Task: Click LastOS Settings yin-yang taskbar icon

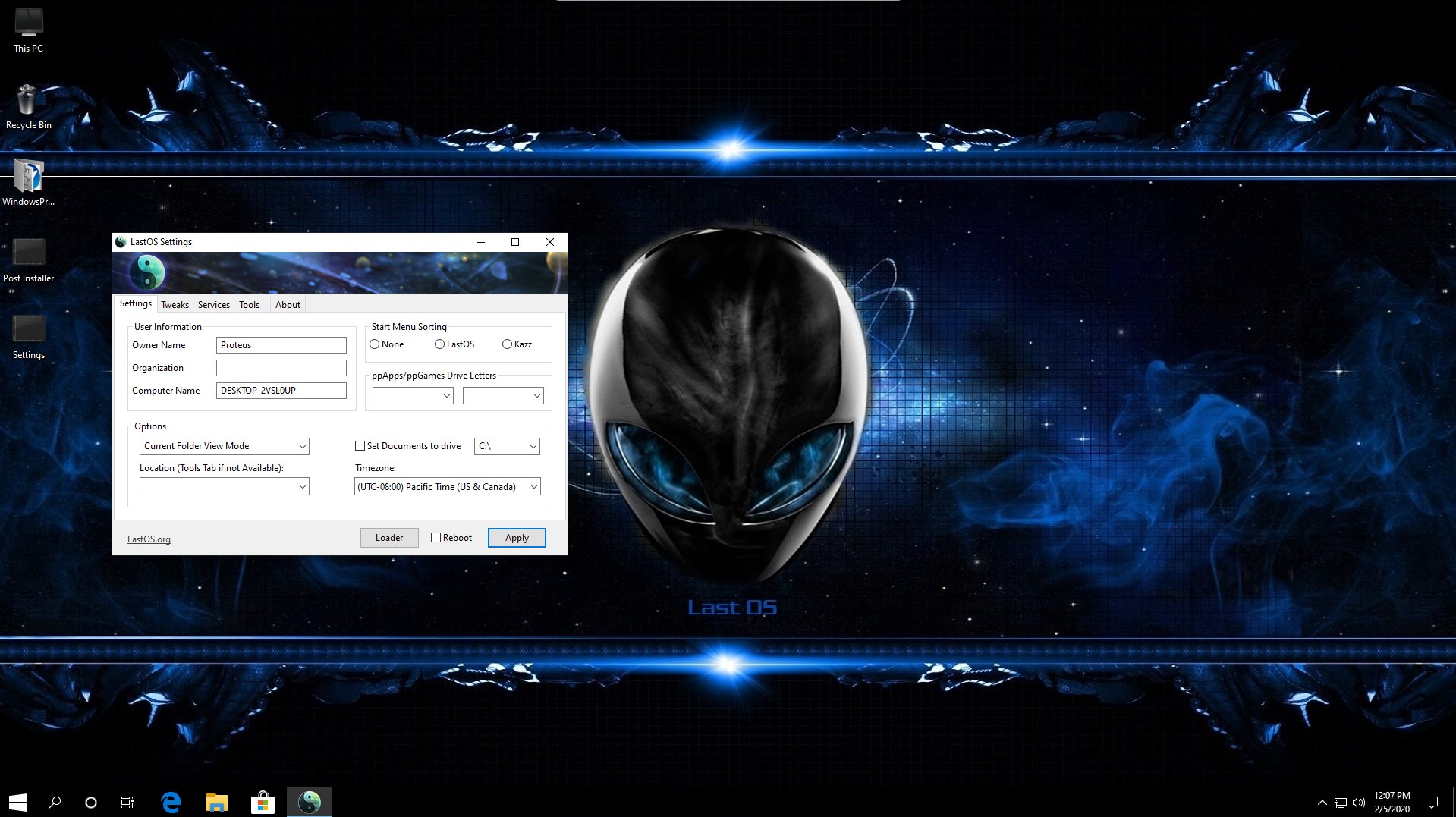Action: tap(310, 802)
